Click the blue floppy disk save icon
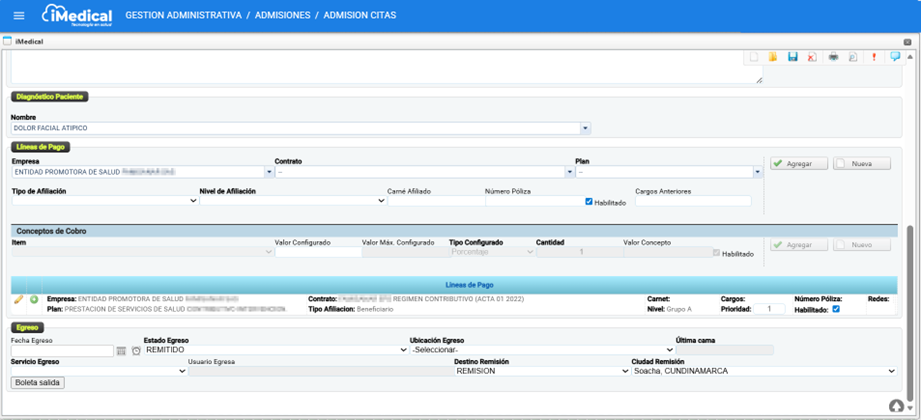This screenshot has width=921, height=420. pos(792,58)
